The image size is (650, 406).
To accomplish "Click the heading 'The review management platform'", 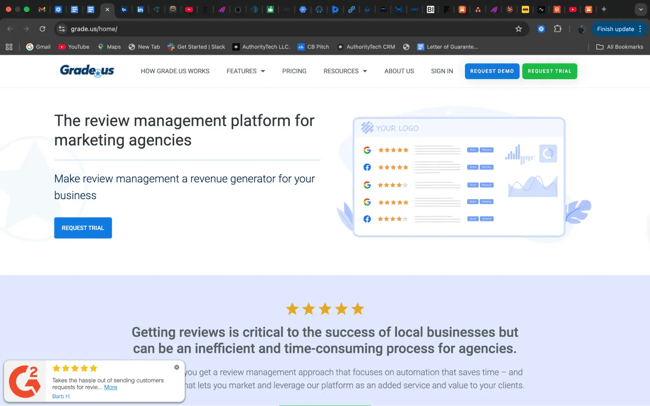I will pos(184,130).
